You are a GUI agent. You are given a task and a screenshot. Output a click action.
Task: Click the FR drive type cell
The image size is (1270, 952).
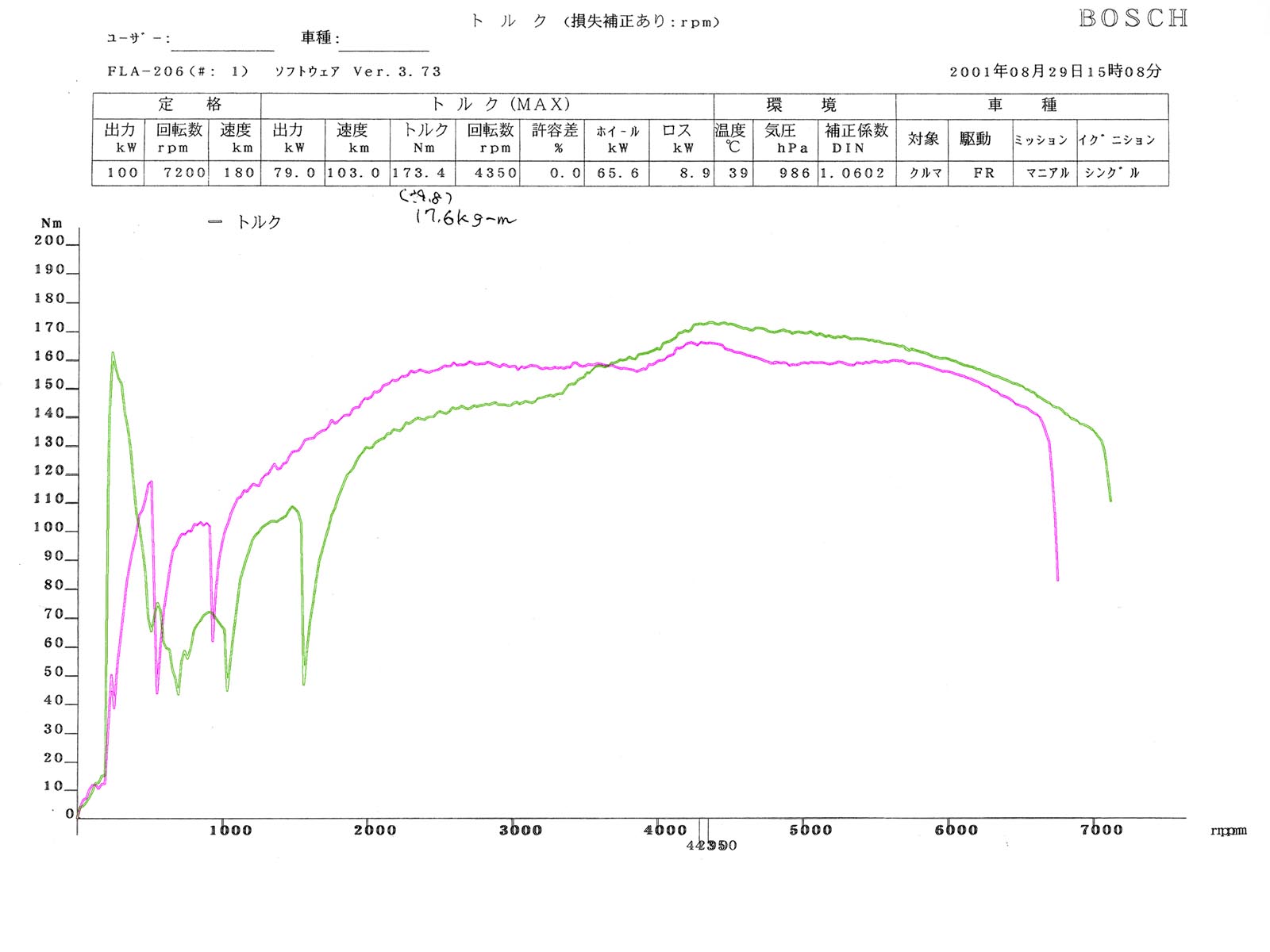click(983, 173)
